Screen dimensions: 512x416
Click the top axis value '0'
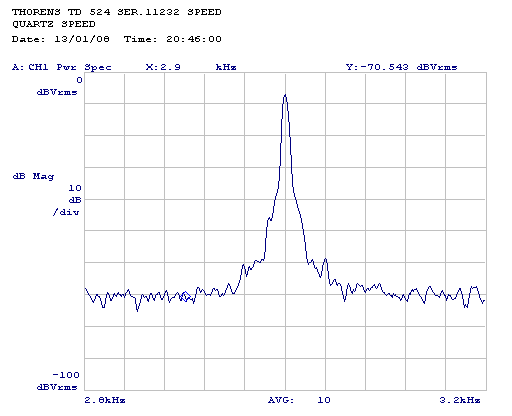(79, 80)
